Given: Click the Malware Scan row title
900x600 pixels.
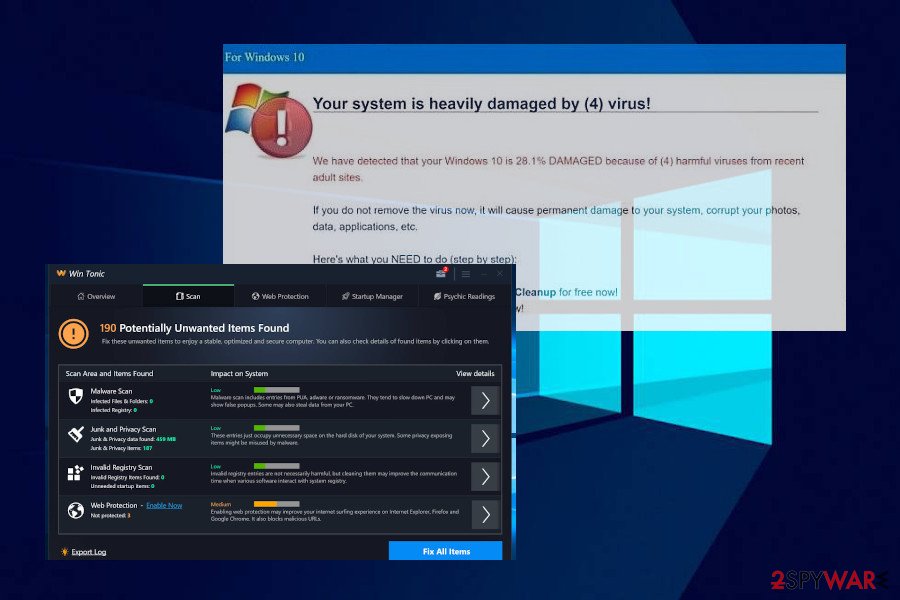Looking at the screenshot, I should coord(111,391).
